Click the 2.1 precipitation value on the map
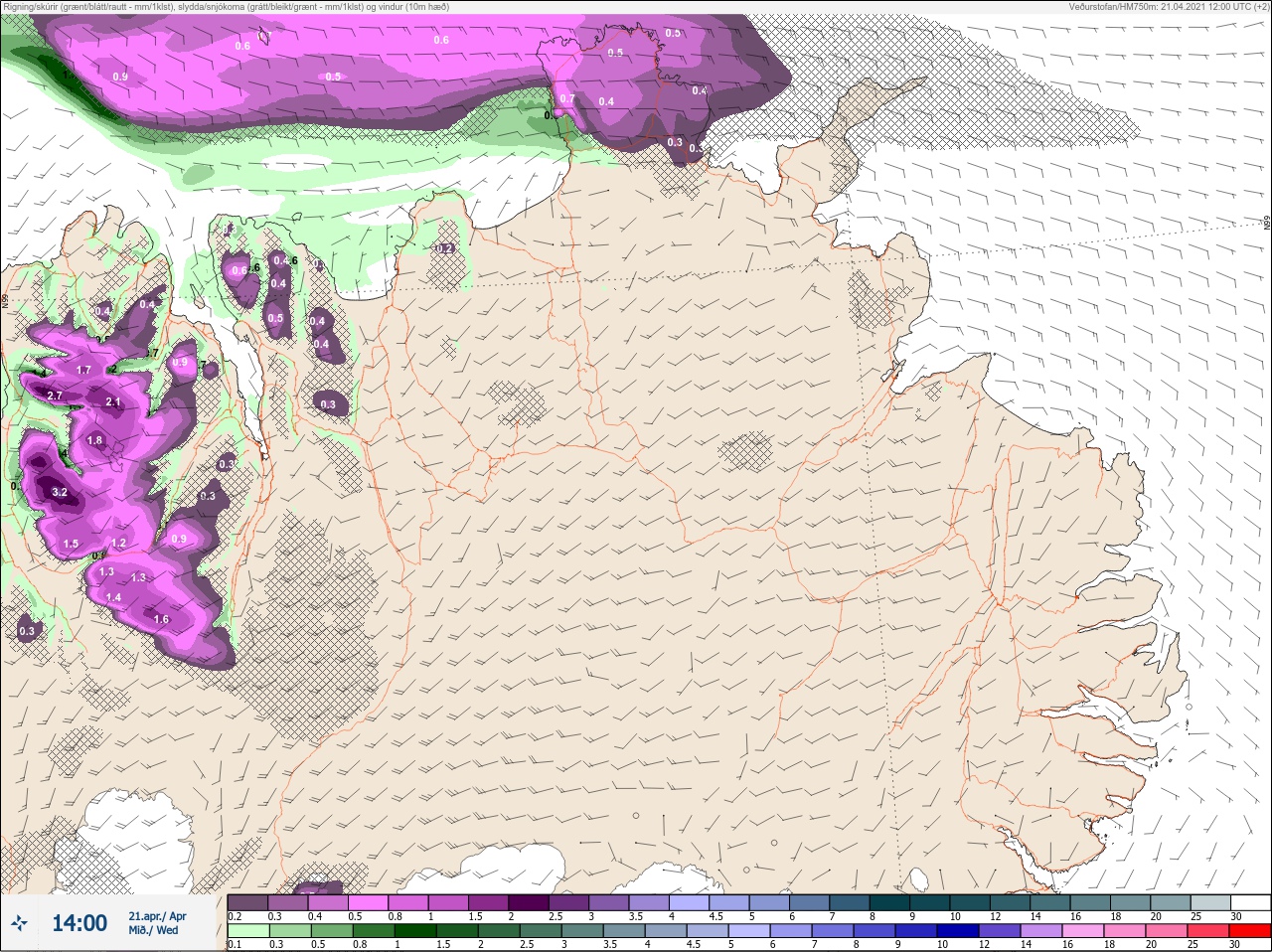Screen dimensions: 1272x952 pos(113,402)
